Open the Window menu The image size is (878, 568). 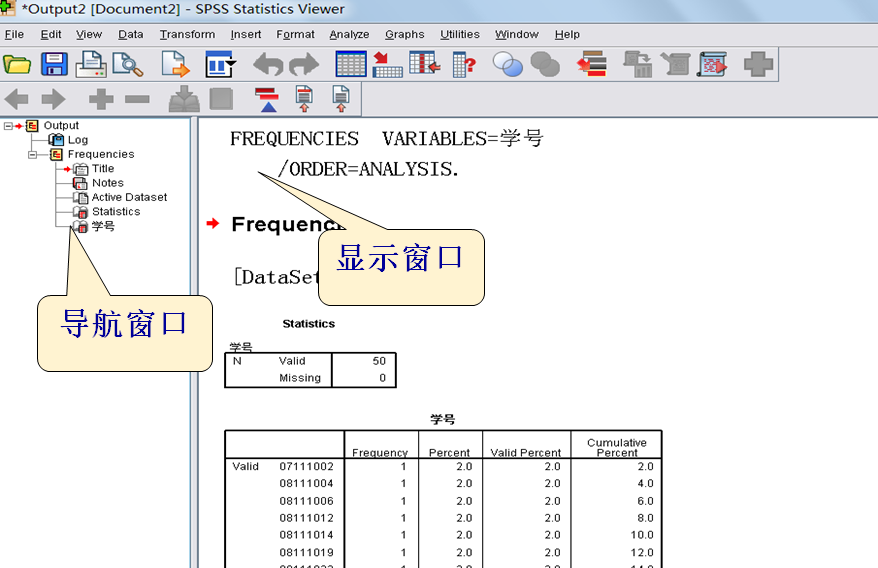click(517, 35)
